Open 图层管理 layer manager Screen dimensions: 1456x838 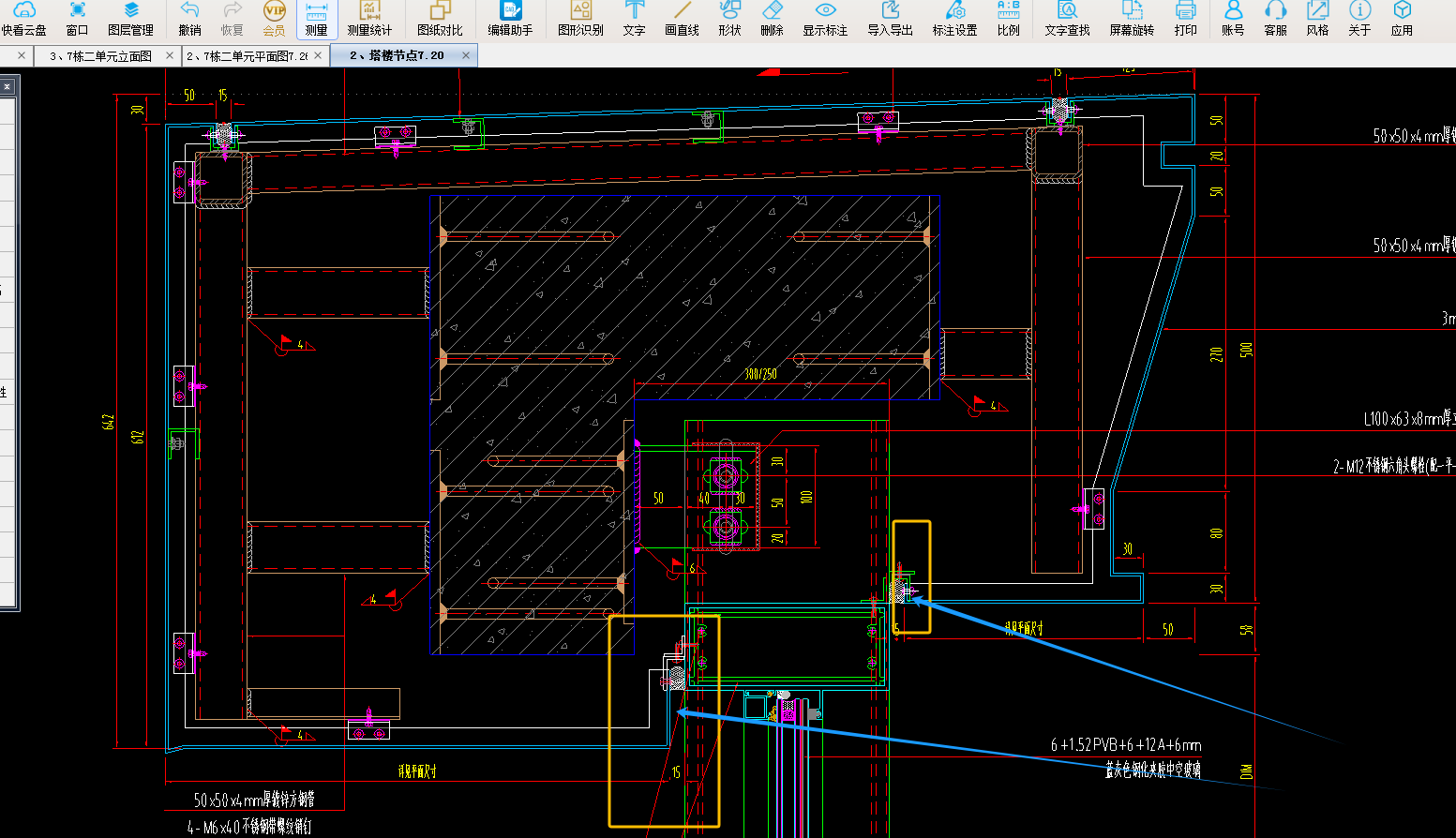point(130,19)
